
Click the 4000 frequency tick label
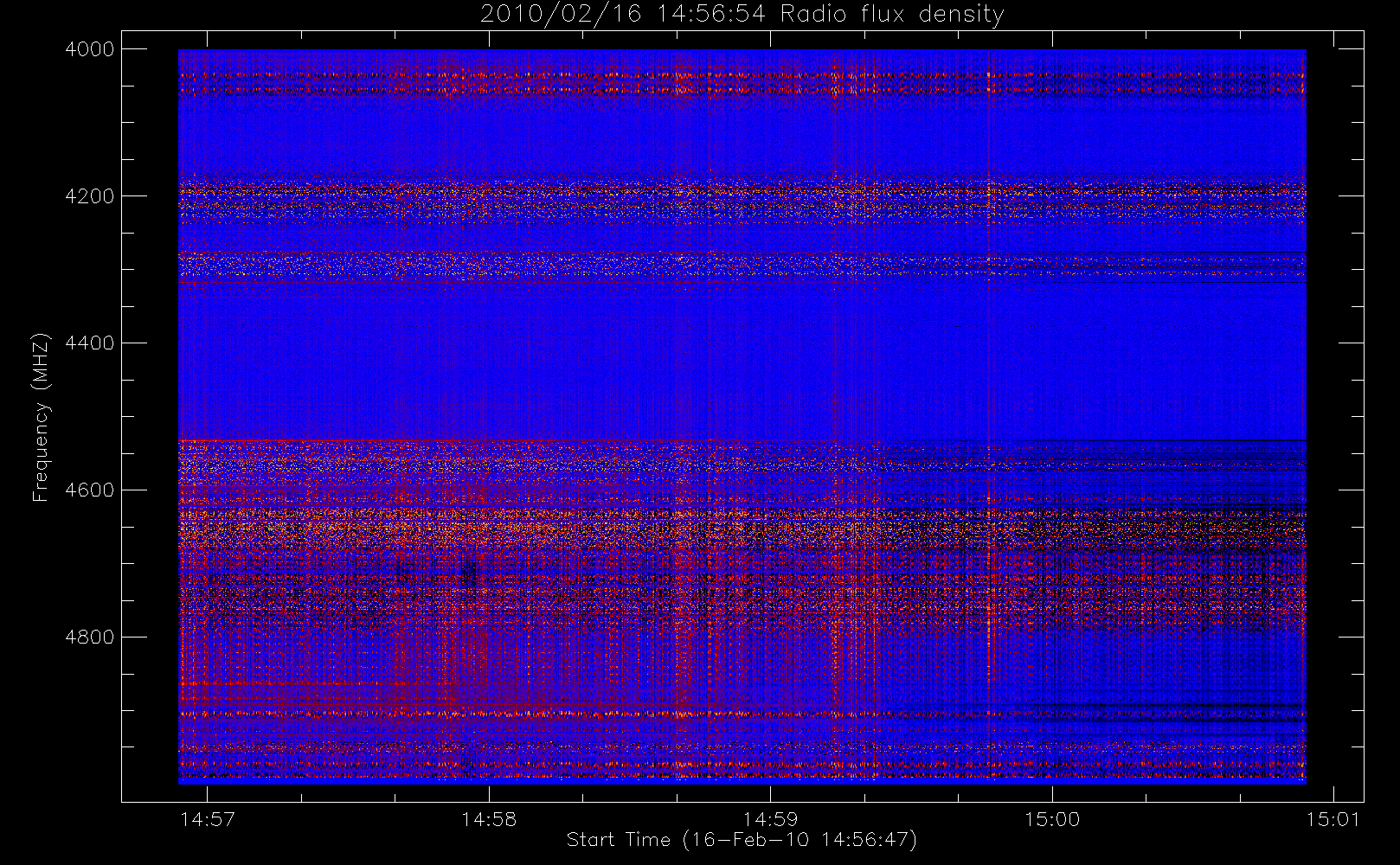tap(90, 49)
